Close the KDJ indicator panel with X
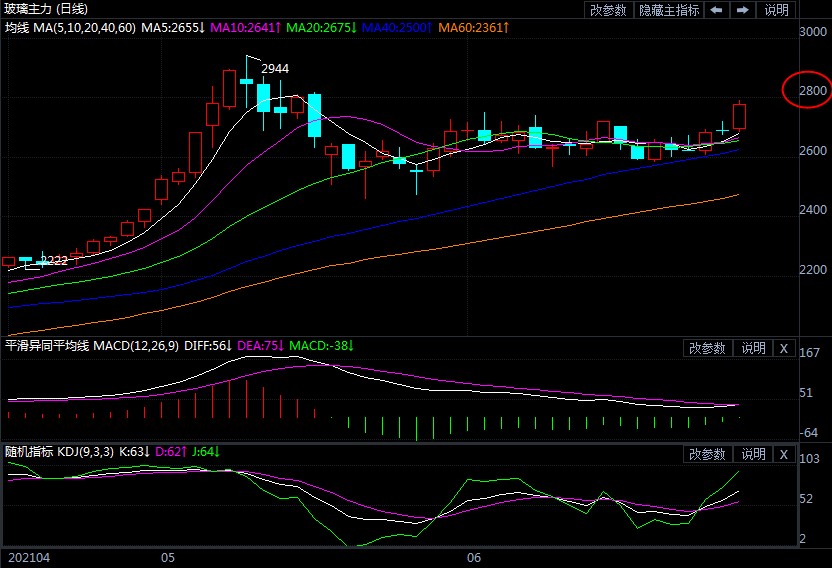The image size is (832, 568). tap(784, 454)
